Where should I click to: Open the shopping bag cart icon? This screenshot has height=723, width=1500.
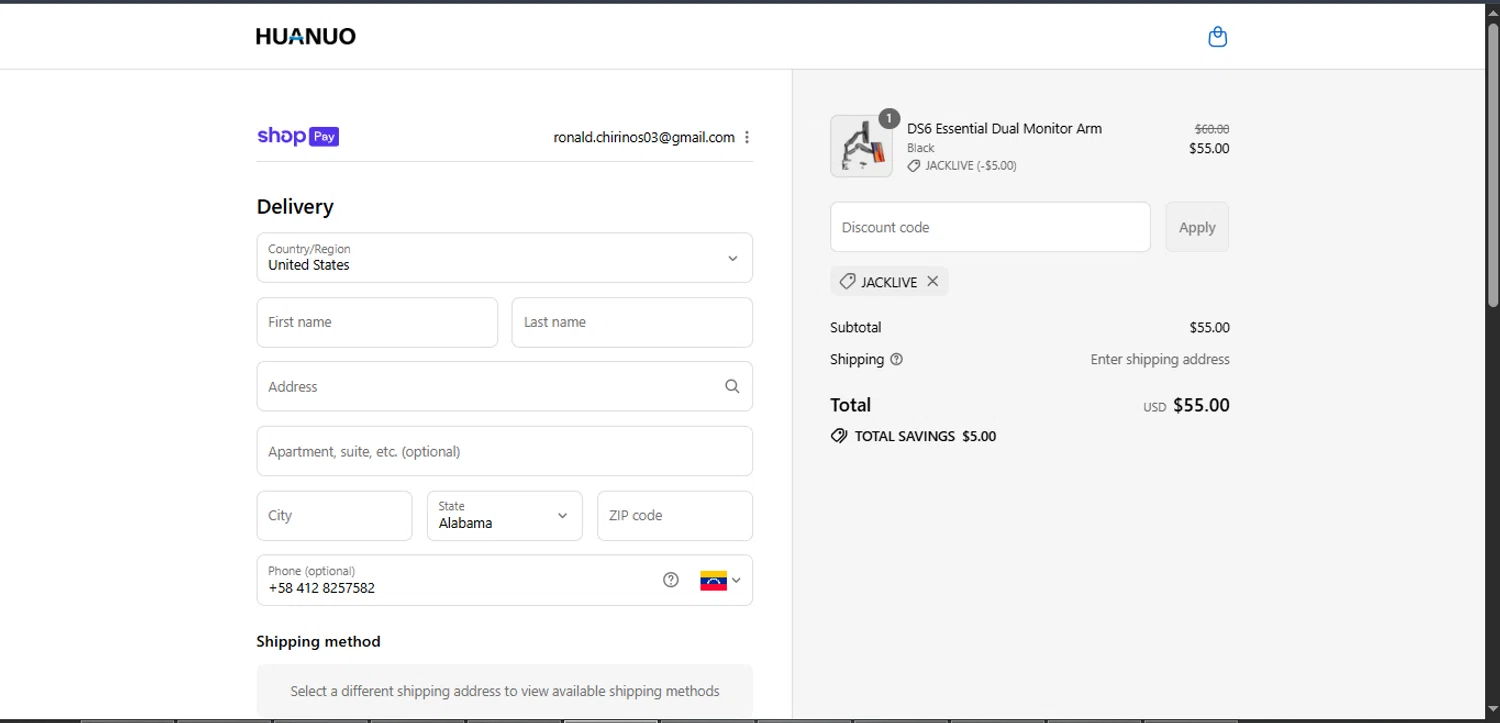[1217, 37]
